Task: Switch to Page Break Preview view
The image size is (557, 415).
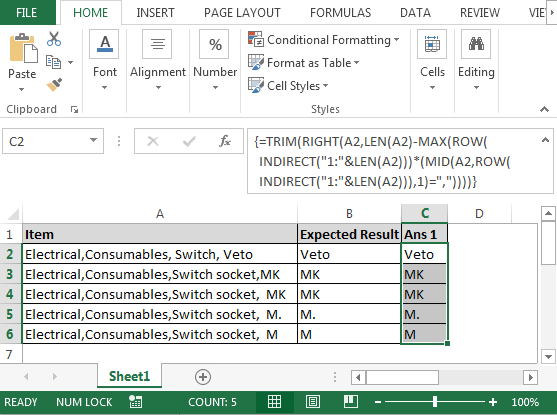Action: coord(351,402)
